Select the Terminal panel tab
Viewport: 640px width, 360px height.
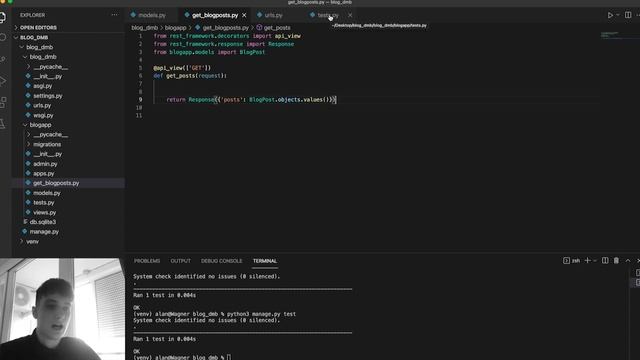pyautogui.click(x=264, y=261)
